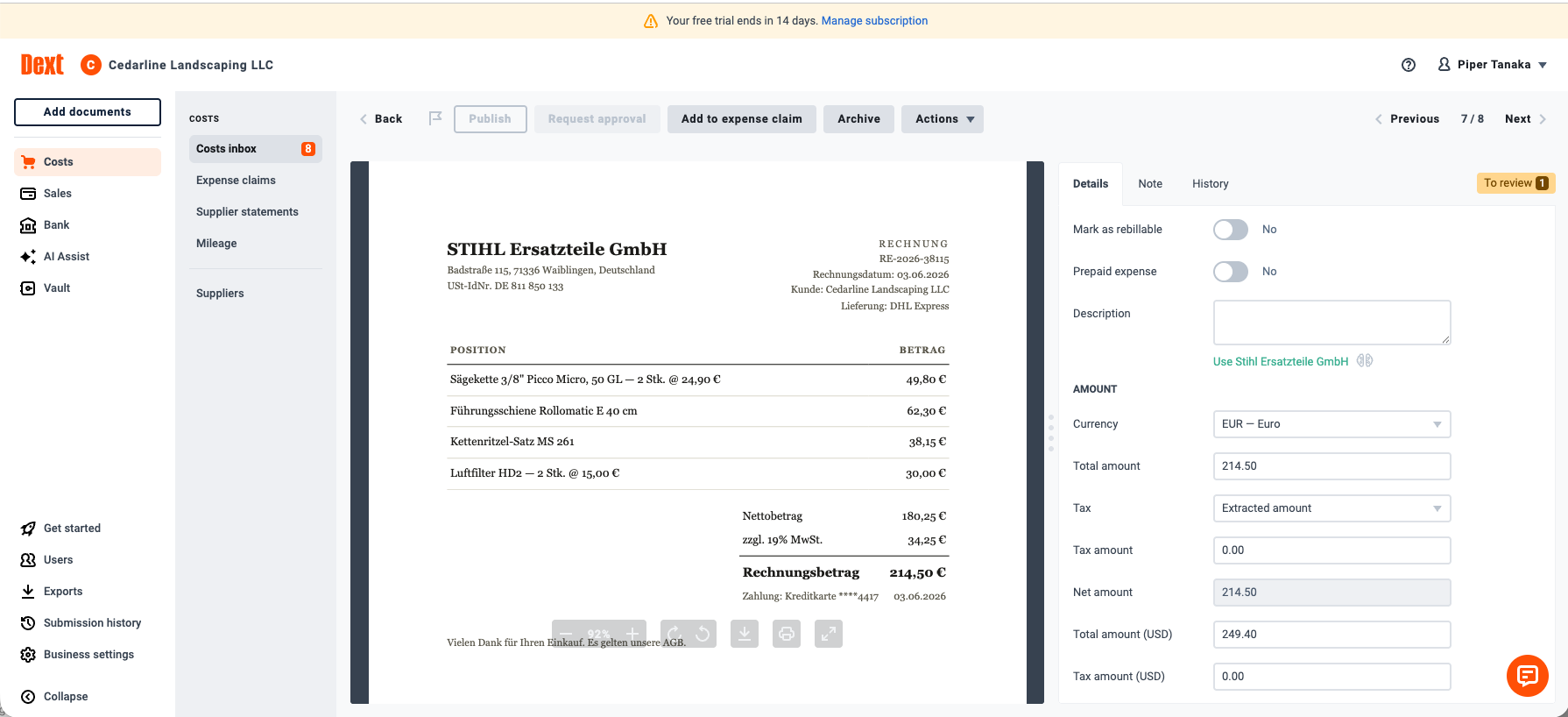Viewport: 1568px width, 717px height.
Task: Expand the Actions dropdown menu
Action: [x=943, y=119]
